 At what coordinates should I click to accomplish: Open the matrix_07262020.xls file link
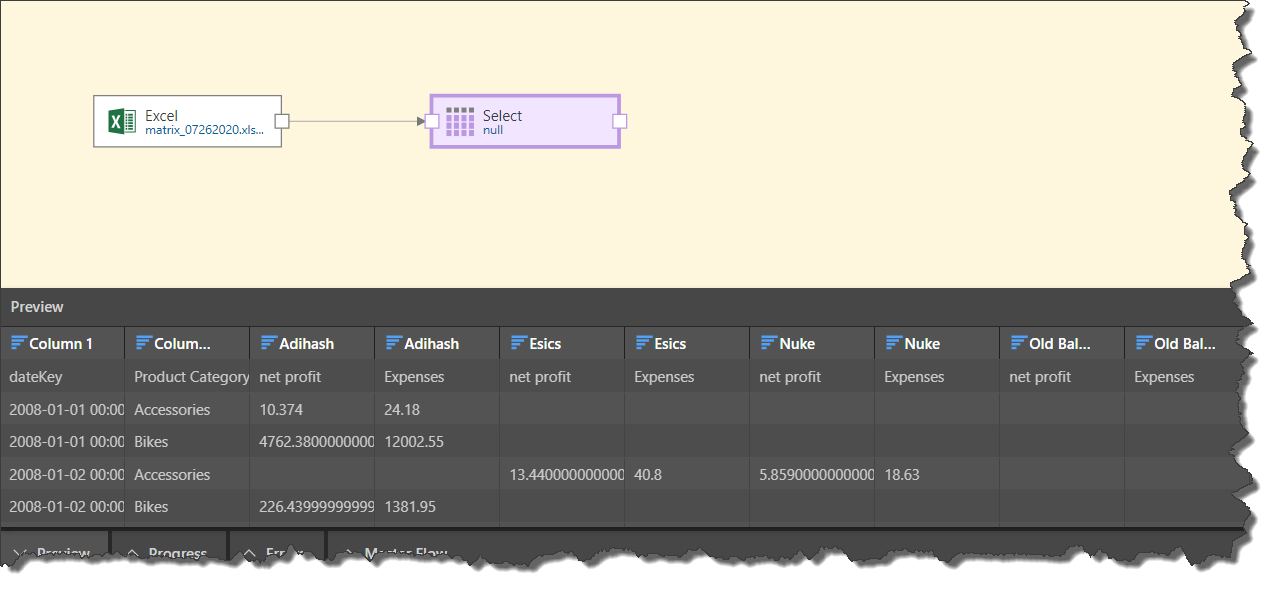204,130
